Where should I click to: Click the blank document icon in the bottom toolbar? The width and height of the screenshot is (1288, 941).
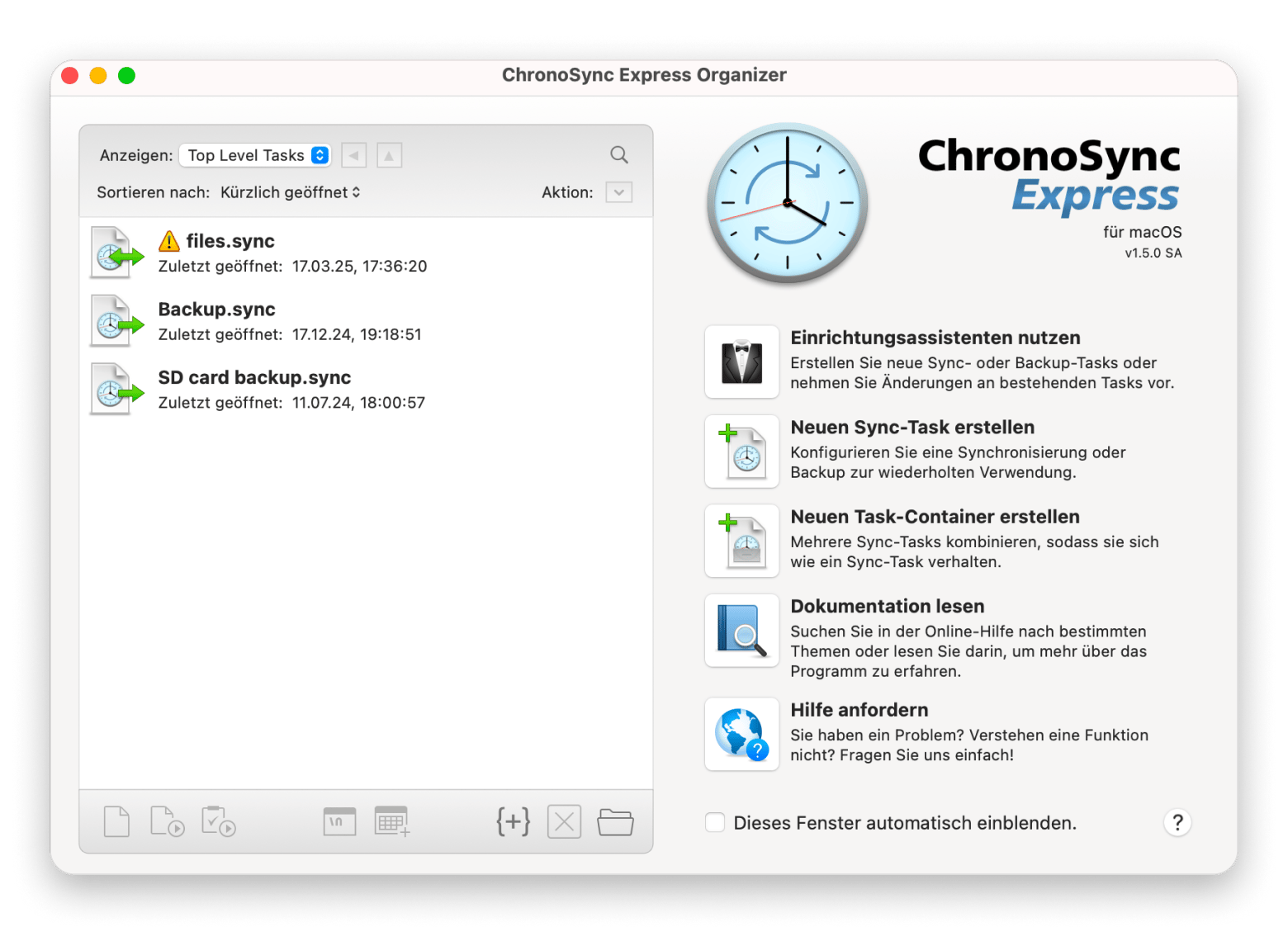[116, 822]
